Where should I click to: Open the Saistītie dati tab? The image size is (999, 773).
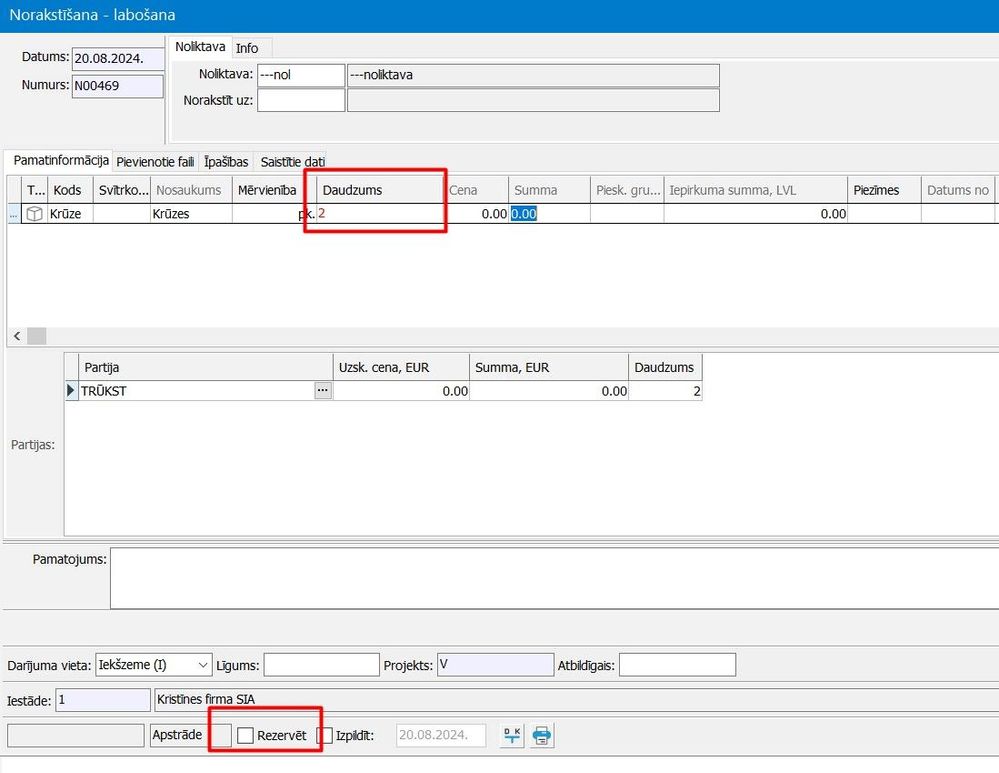[x=292, y=162]
